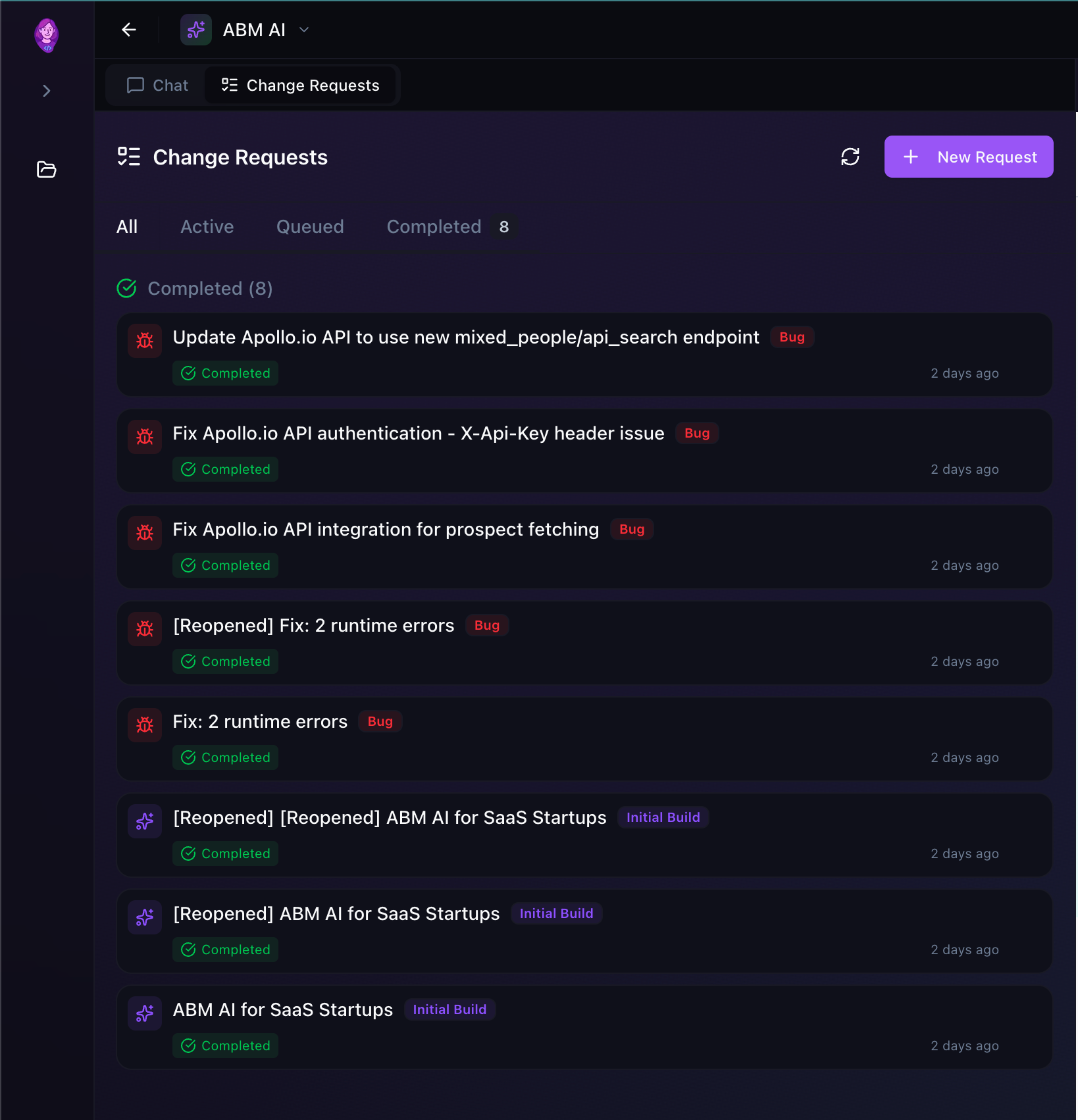This screenshot has width=1078, height=1120.
Task: Click the plus icon on New Request
Action: pos(911,157)
